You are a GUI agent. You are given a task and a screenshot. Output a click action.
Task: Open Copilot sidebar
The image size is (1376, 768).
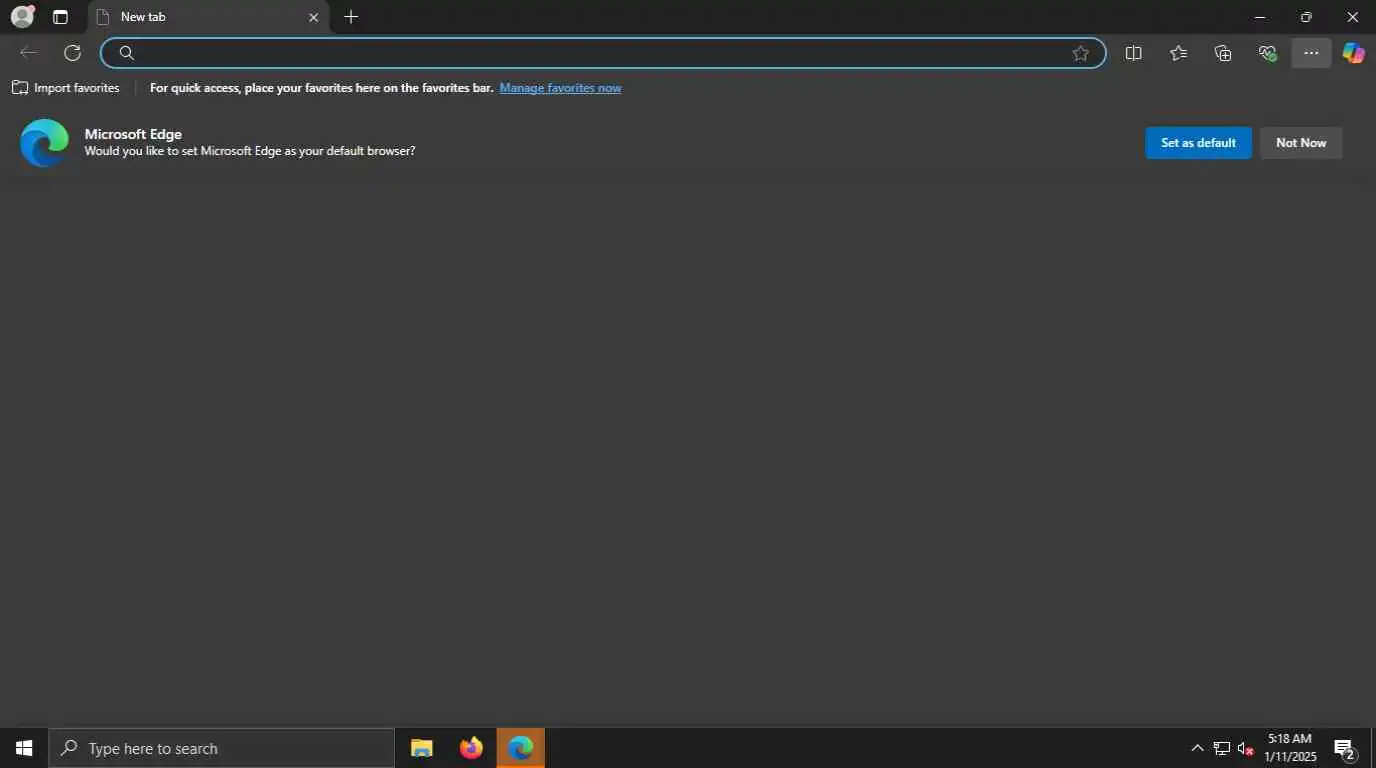pos(1353,53)
